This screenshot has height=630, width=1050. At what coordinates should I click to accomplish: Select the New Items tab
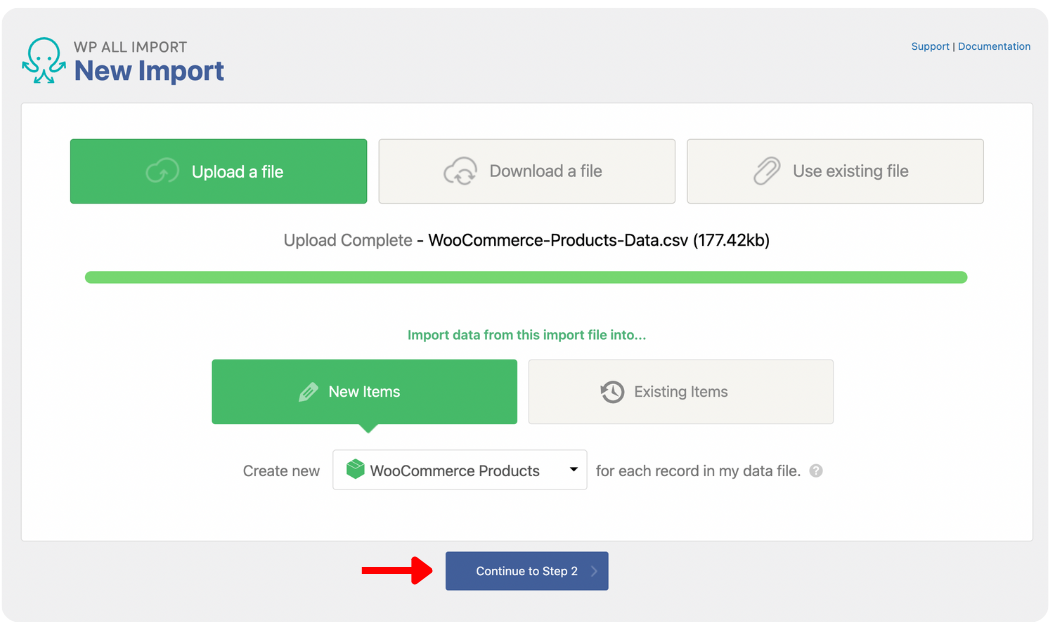click(x=364, y=391)
